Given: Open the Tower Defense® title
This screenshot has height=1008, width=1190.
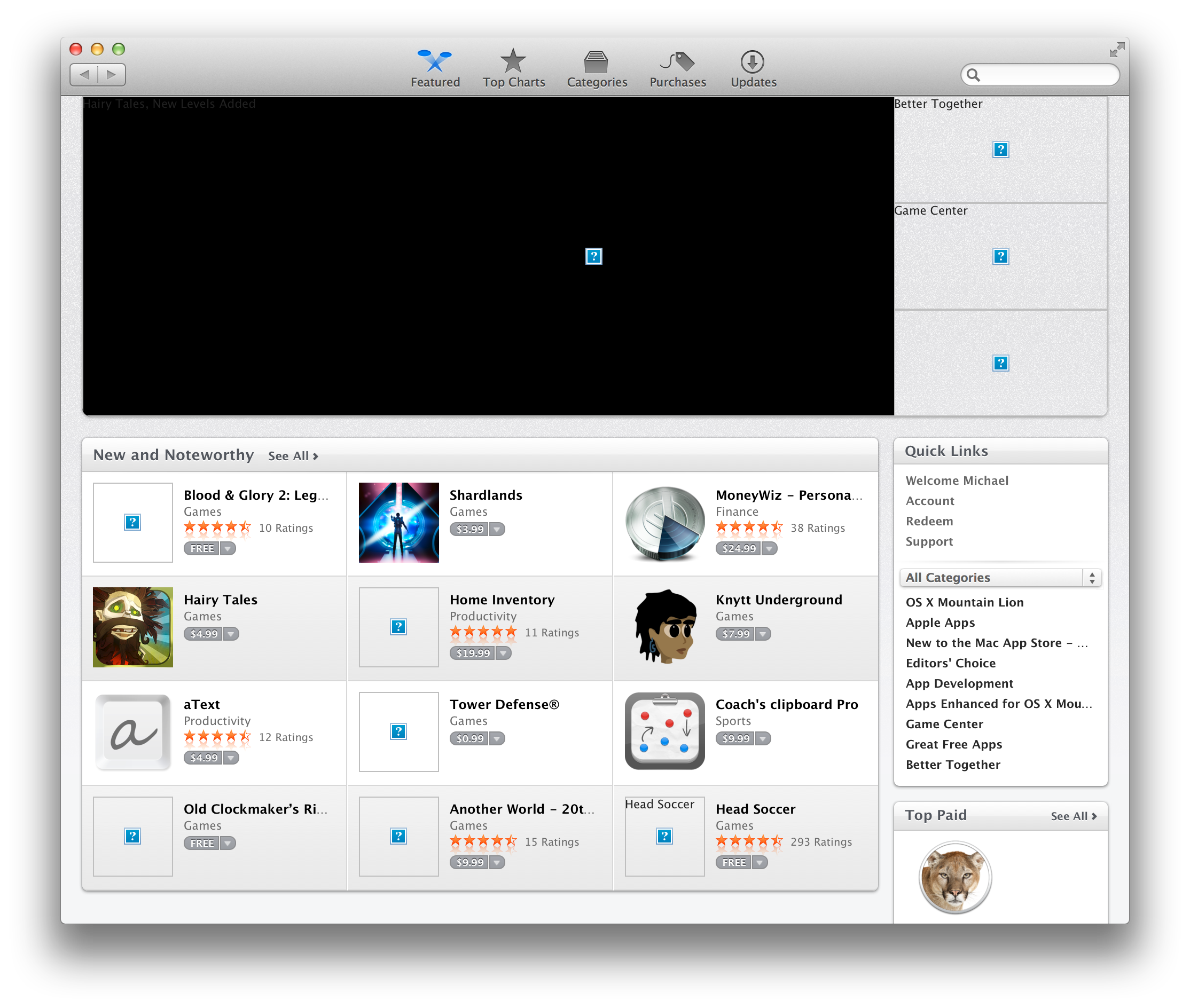Looking at the screenshot, I should [x=504, y=704].
